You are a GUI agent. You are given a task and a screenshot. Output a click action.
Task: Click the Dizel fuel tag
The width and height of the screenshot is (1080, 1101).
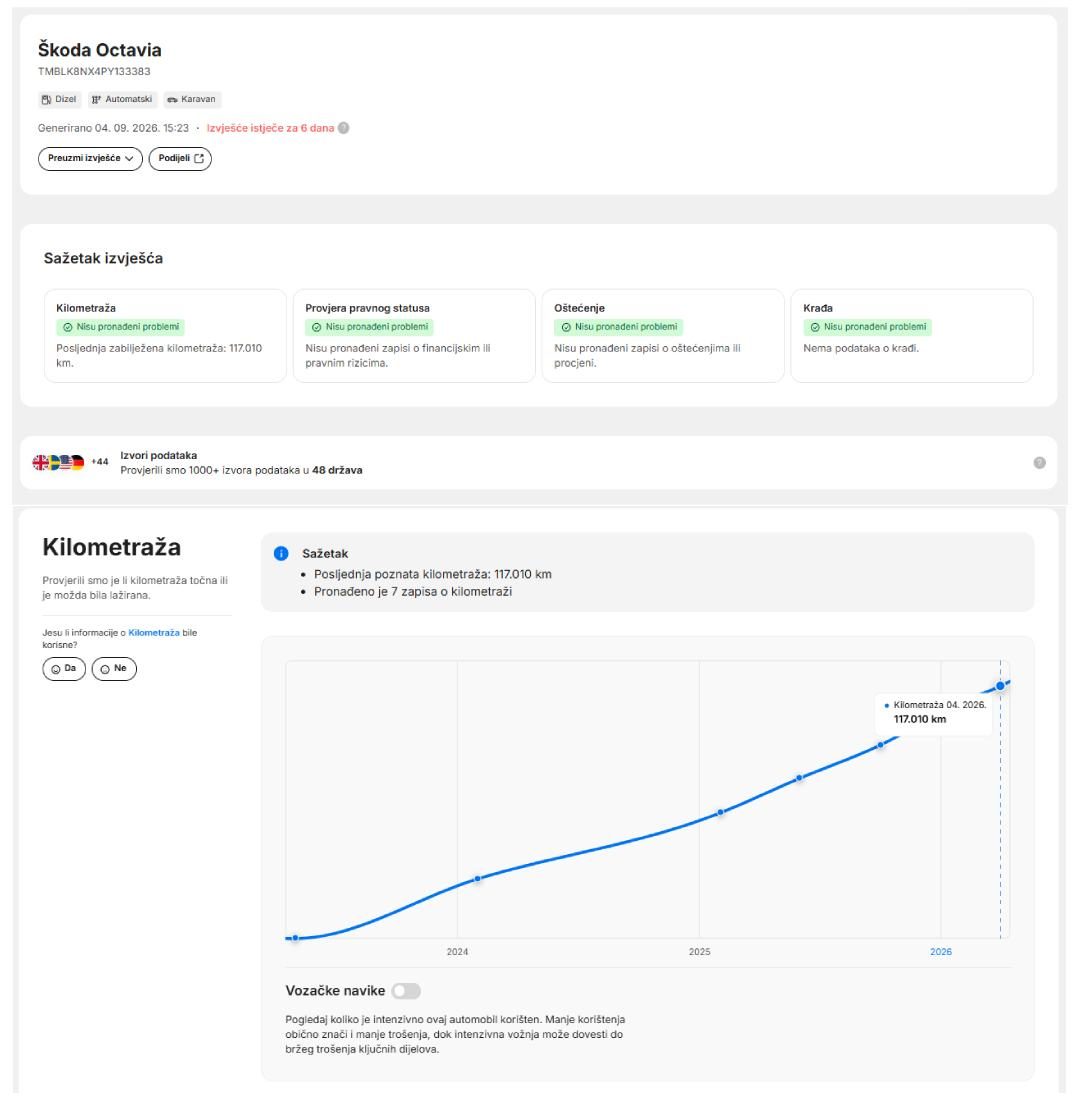pos(59,100)
